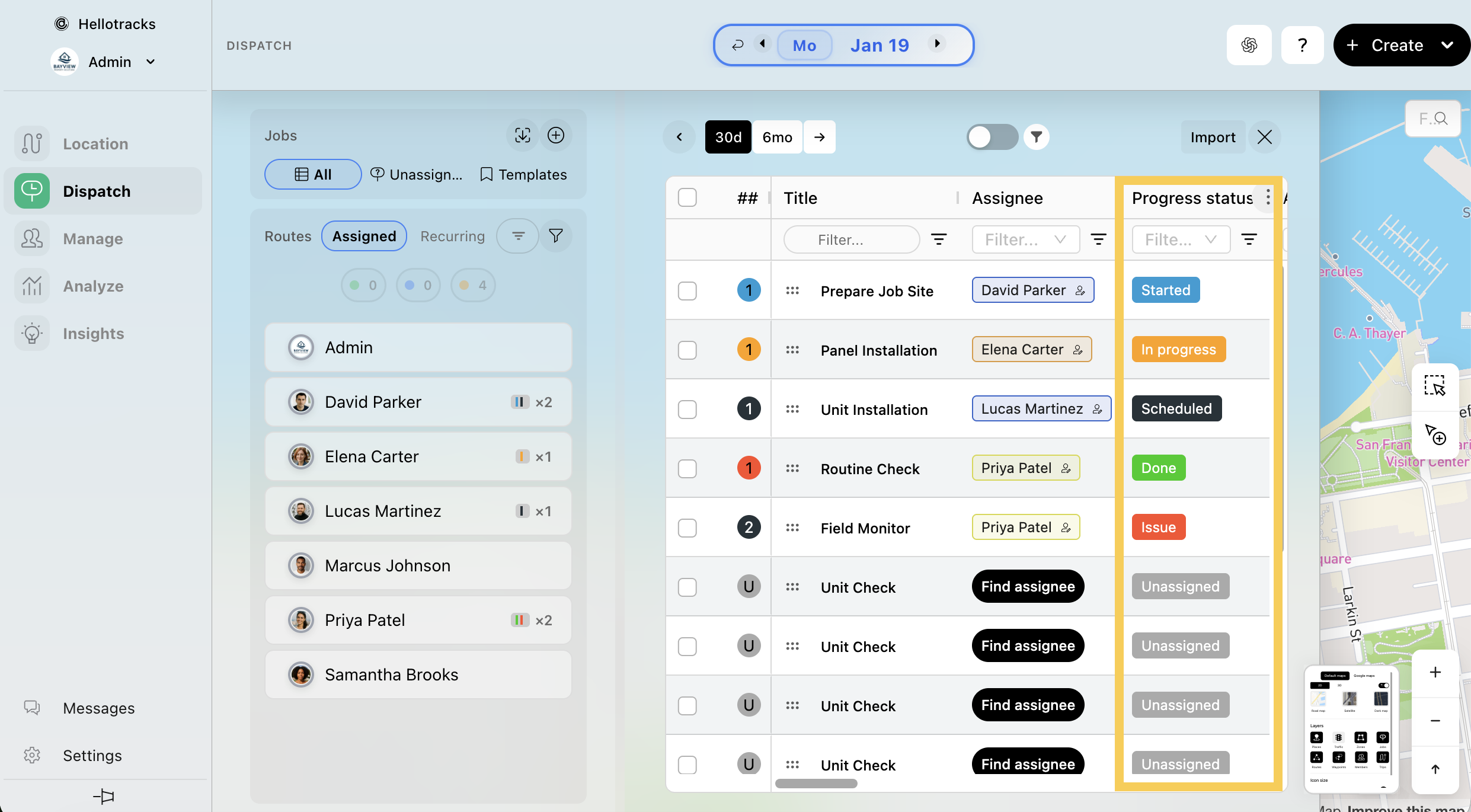Screen dimensions: 1471x812
Task: Click the Title filter input field
Action: tap(851, 239)
